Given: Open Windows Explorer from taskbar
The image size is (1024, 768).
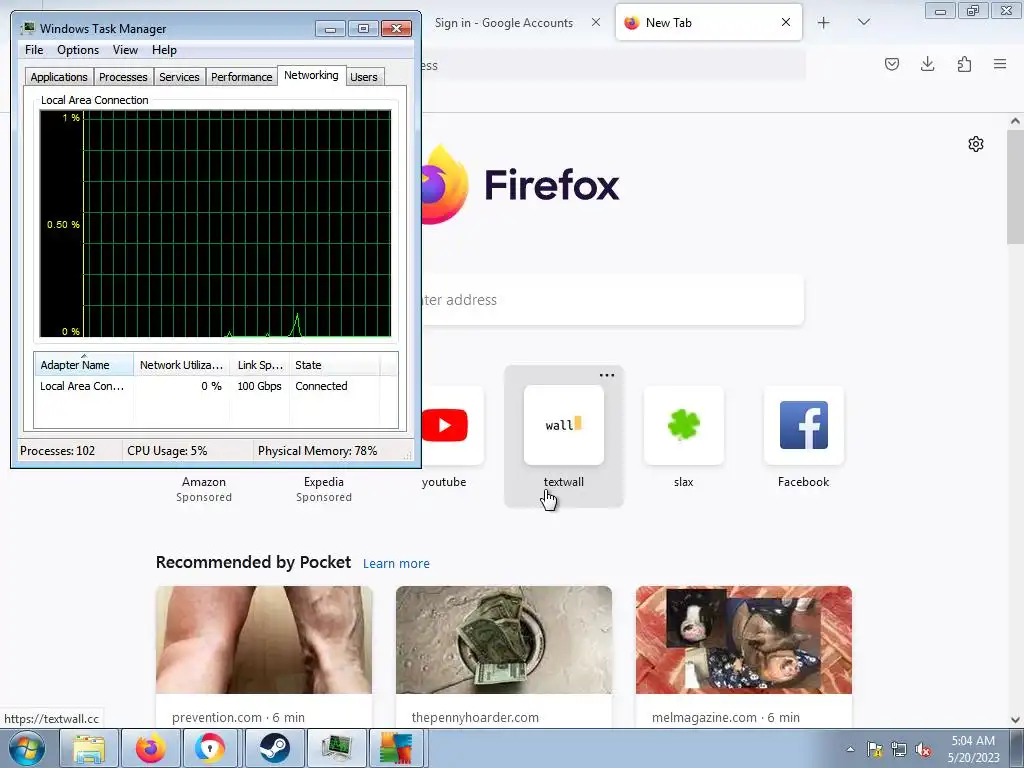Looking at the screenshot, I should [x=89, y=748].
